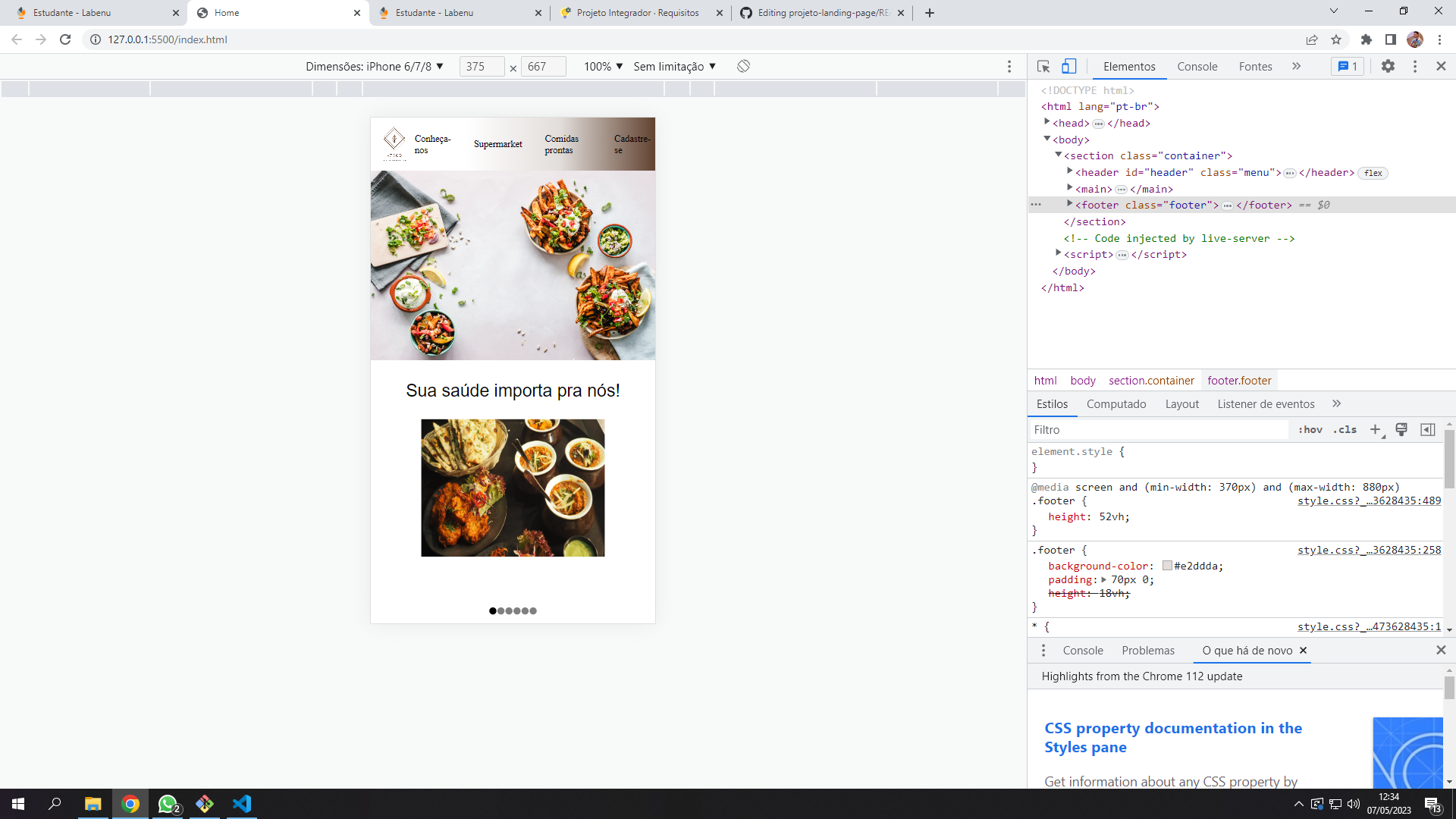1456x819 pixels.
Task: Select the inspect element tool
Action: [x=1043, y=67]
